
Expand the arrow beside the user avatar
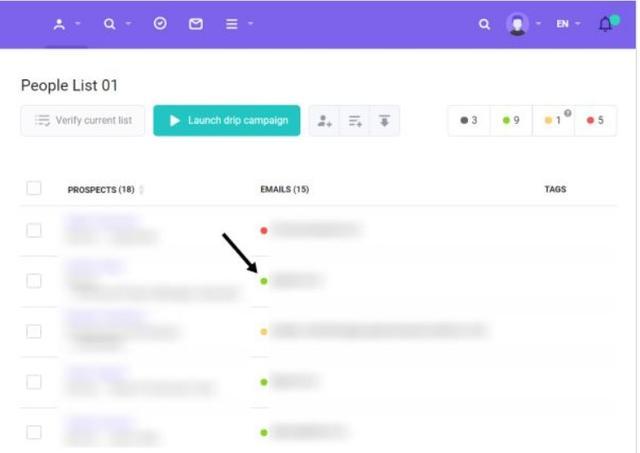click(x=538, y=24)
